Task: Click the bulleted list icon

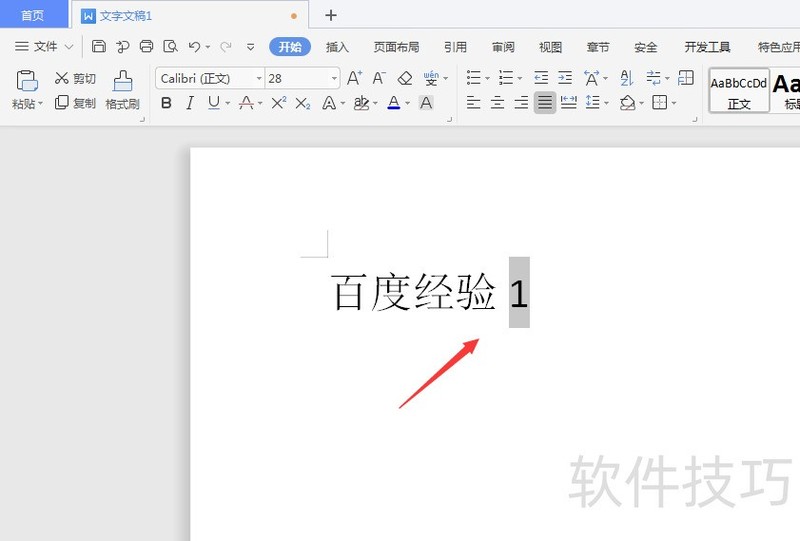Action: (473, 78)
